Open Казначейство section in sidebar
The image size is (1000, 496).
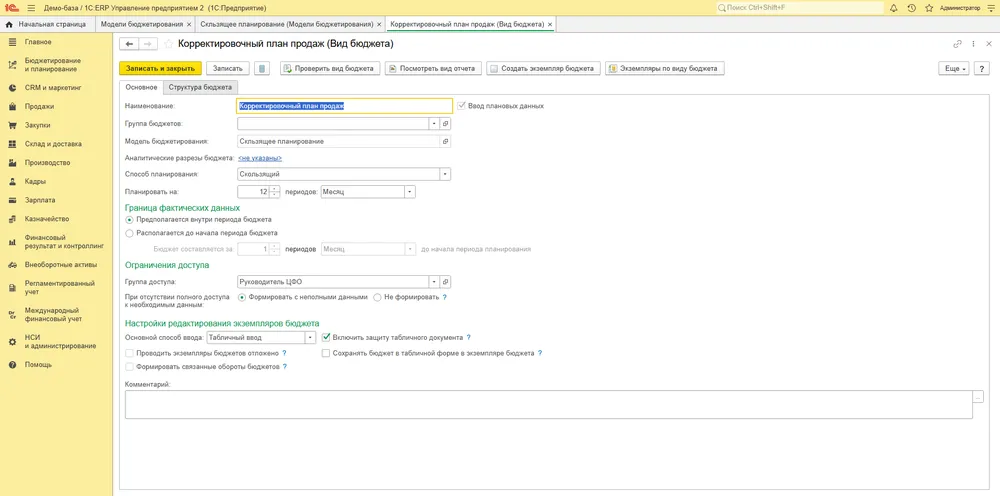[47, 219]
